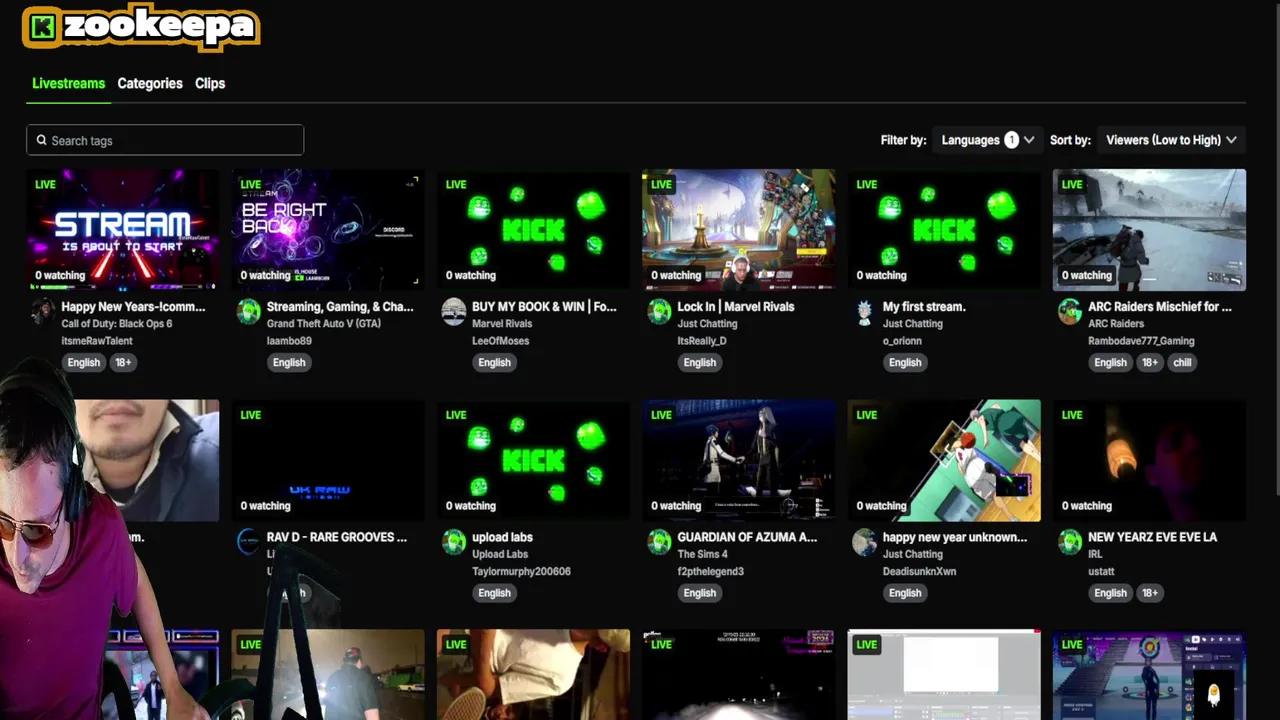Open Grand Theft Auto V (GTA) category
The width and height of the screenshot is (1280, 720).
(324, 324)
